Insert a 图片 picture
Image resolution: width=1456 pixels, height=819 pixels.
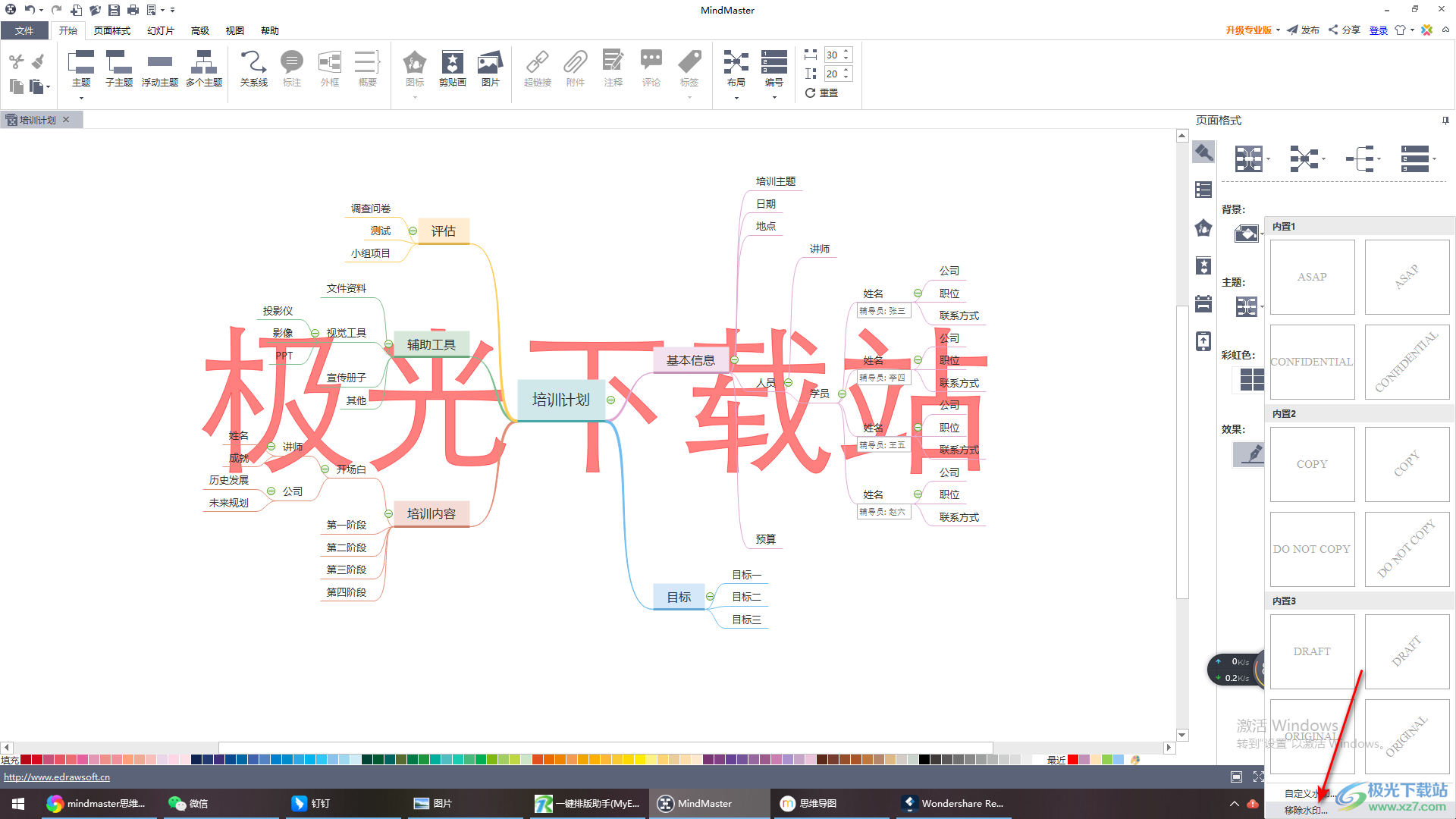tap(491, 69)
